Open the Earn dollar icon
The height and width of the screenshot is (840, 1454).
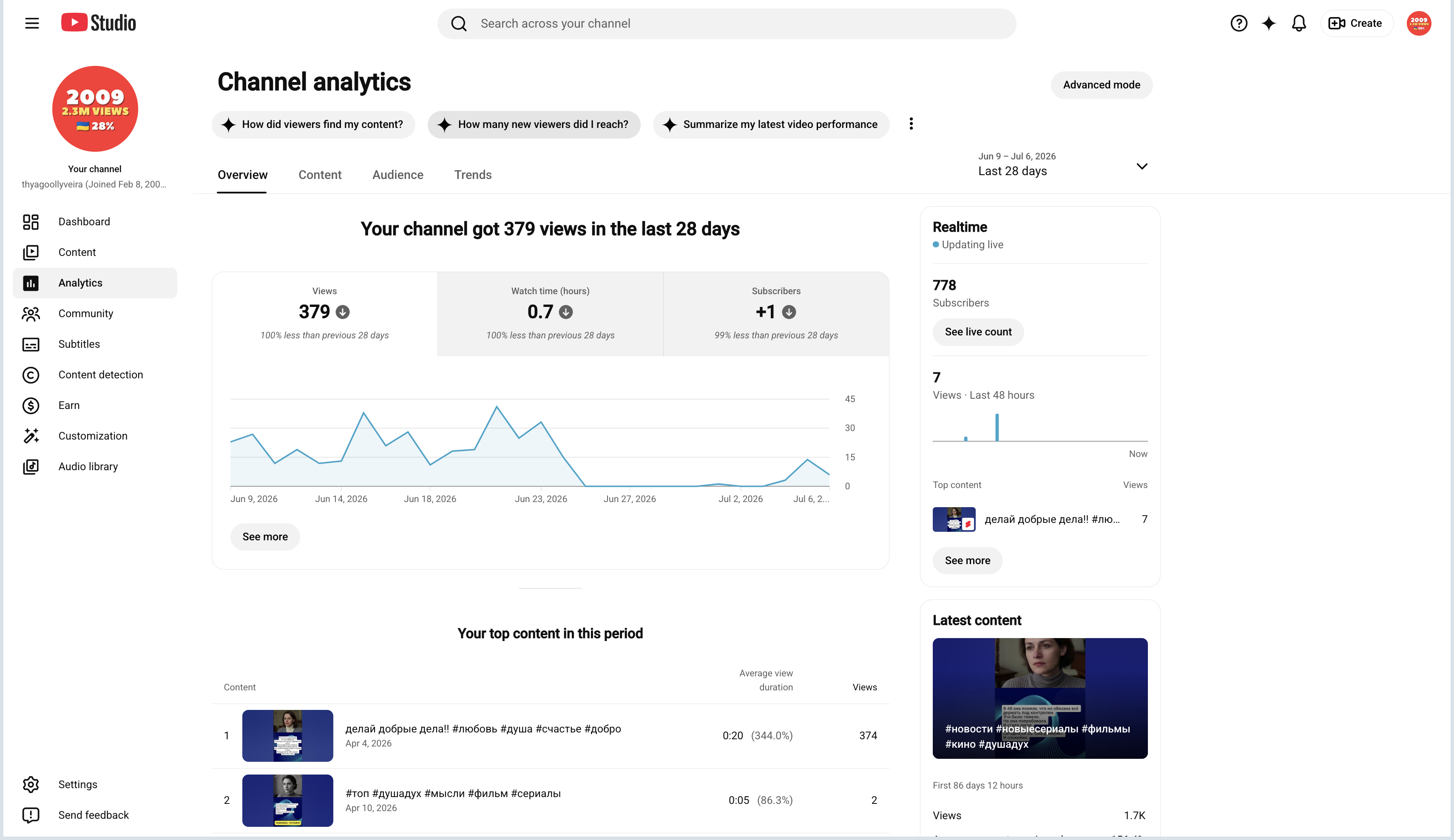click(x=31, y=406)
